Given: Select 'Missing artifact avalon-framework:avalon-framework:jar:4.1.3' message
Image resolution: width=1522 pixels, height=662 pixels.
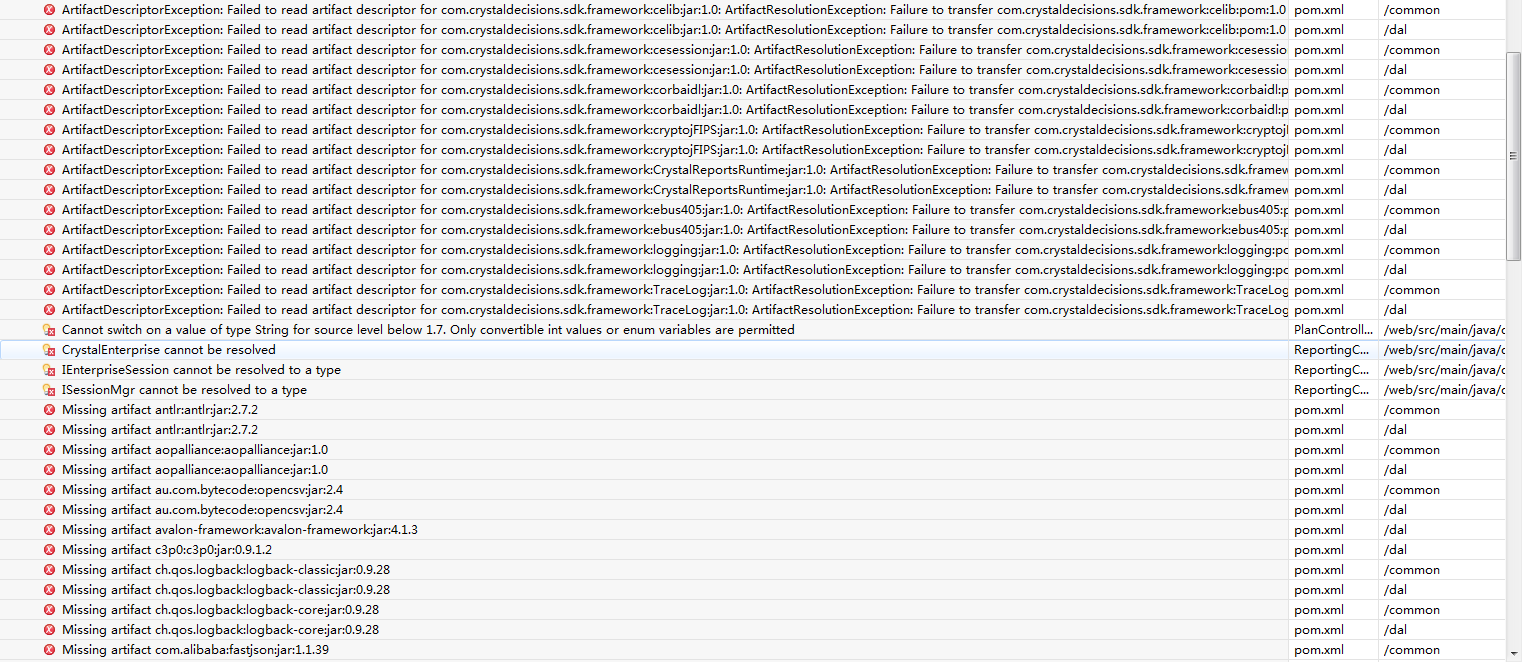Looking at the screenshot, I should (240, 530).
